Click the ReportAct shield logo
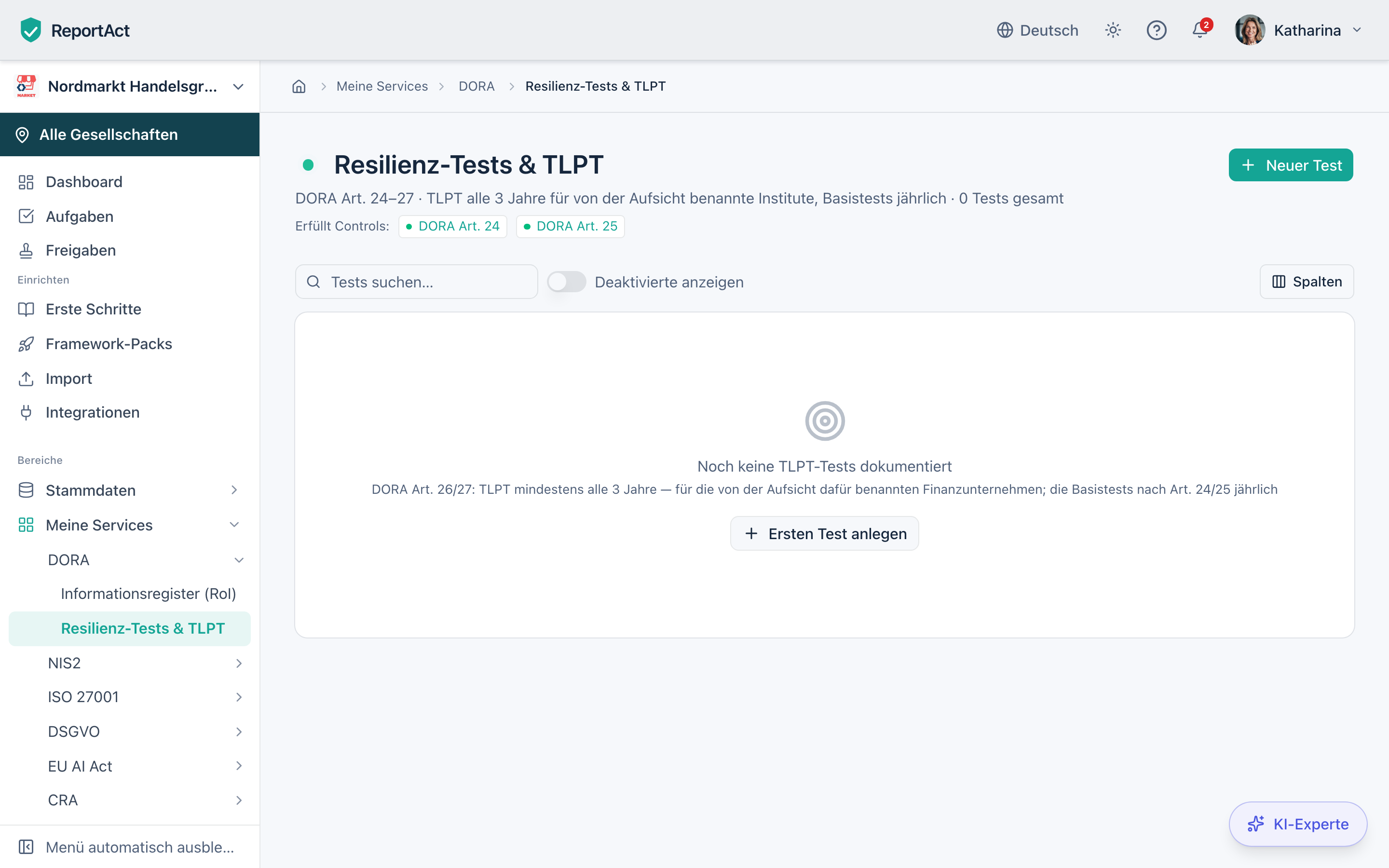This screenshot has height=868, width=1389. (x=30, y=30)
